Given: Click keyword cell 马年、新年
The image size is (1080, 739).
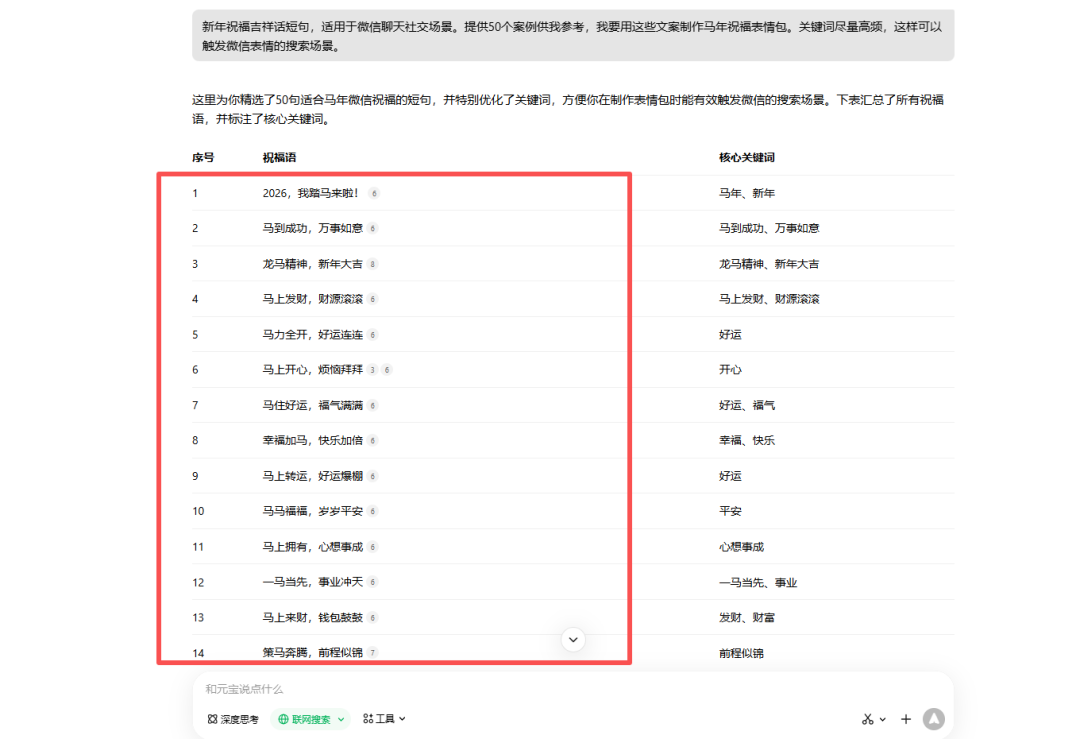Looking at the screenshot, I should coord(747,194).
